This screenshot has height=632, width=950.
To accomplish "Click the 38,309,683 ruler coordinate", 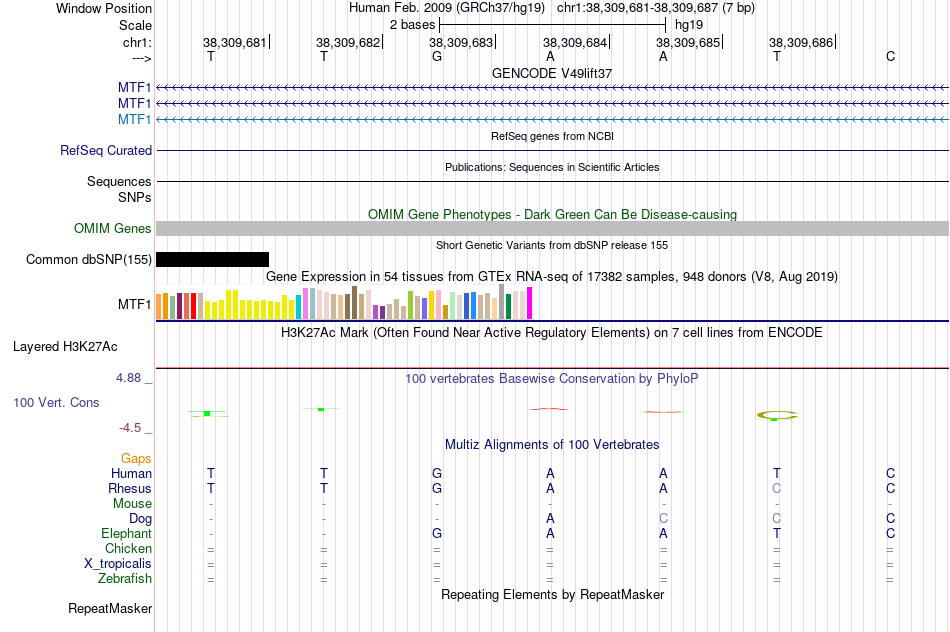I will [x=461, y=42].
